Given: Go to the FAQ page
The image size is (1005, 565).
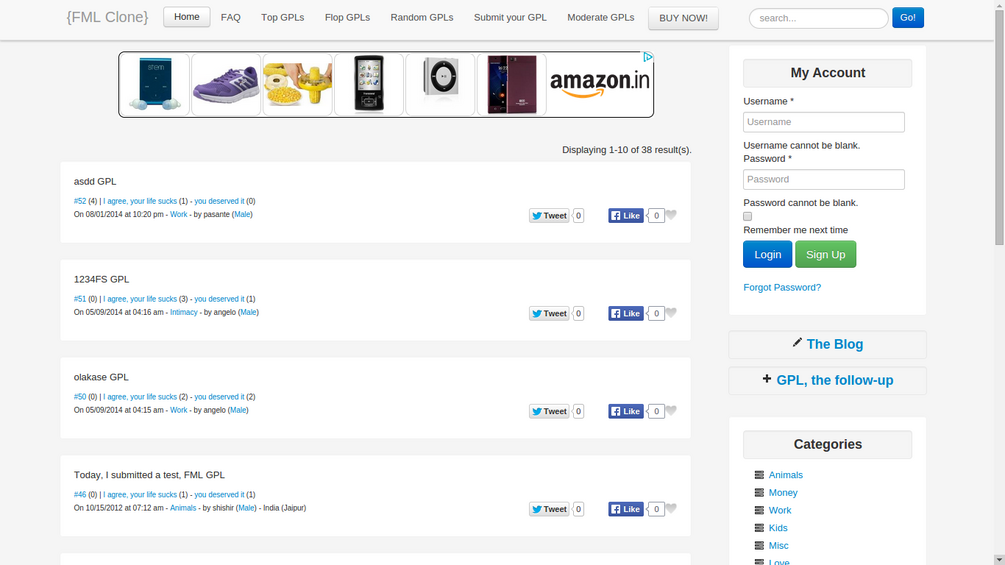Looking at the screenshot, I should click(x=231, y=17).
